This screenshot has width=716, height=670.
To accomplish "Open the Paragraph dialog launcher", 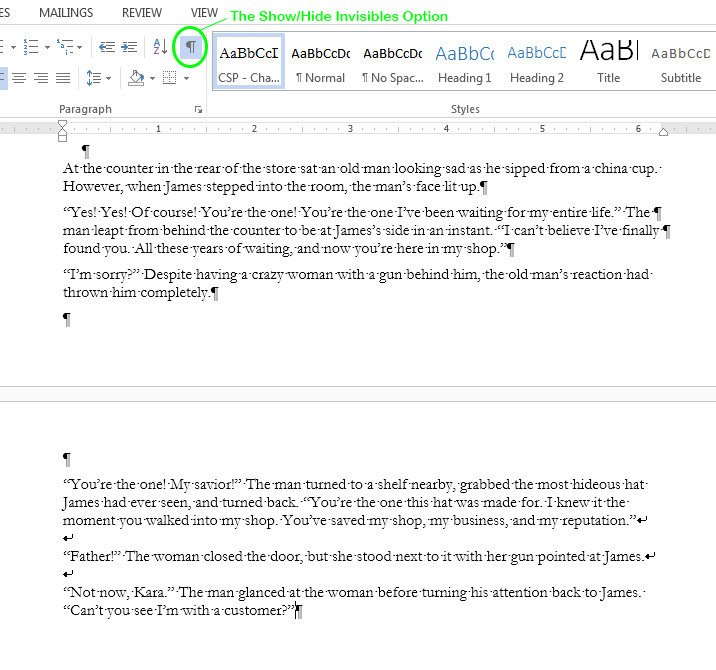I will (198, 109).
